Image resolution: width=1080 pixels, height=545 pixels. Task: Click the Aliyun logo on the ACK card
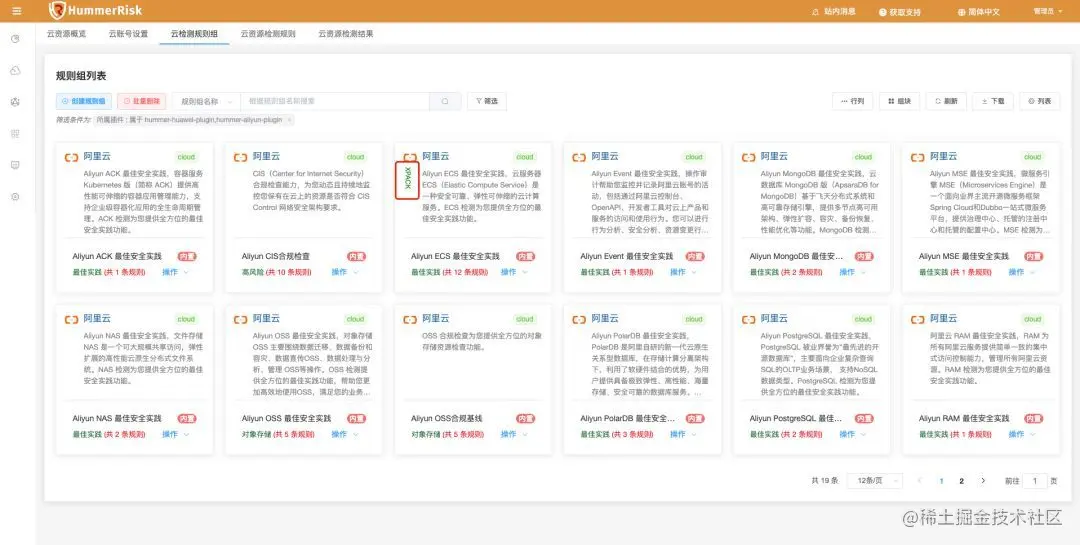(72, 158)
